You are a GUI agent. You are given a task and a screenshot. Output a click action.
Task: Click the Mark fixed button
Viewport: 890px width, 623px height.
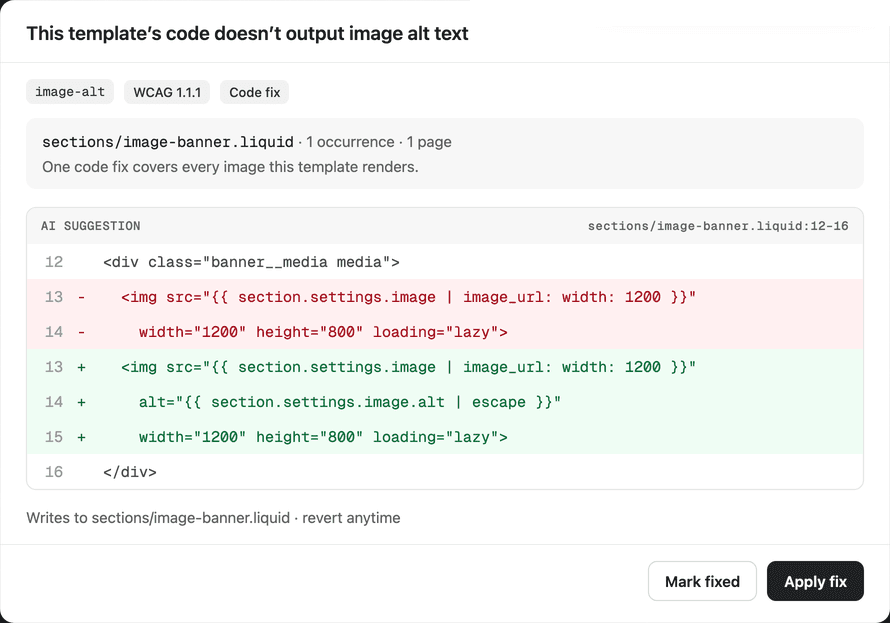click(x=702, y=581)
